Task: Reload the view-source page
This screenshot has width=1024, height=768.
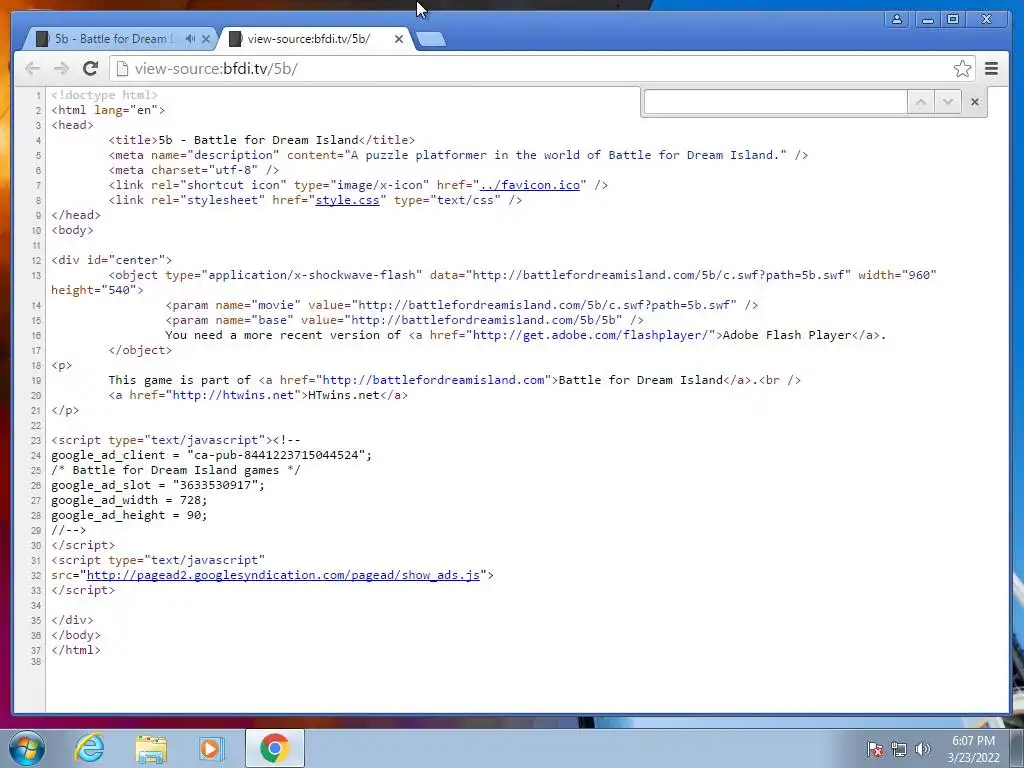Action: (x=91, y=69)
